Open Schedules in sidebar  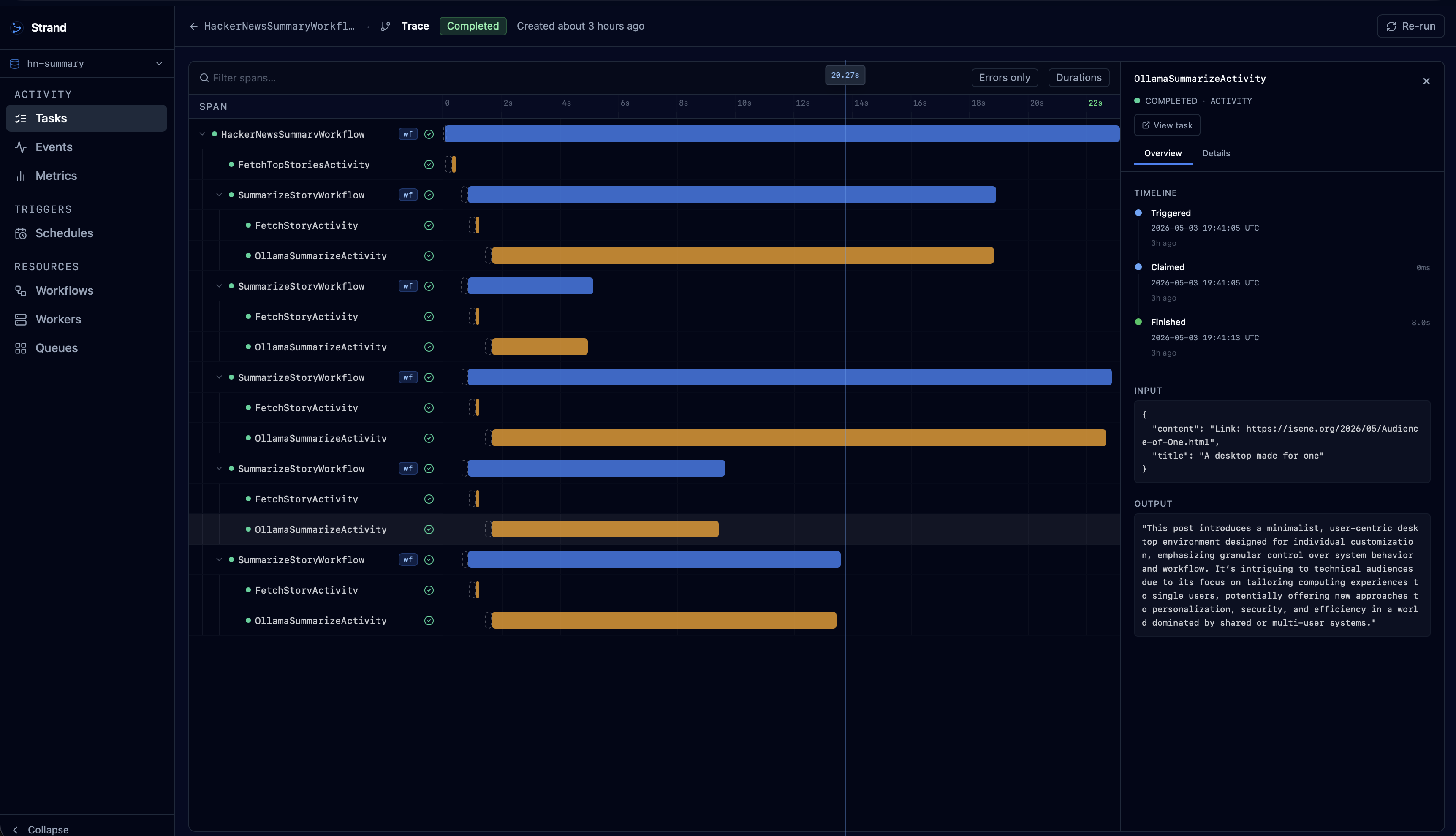(87, 233)
